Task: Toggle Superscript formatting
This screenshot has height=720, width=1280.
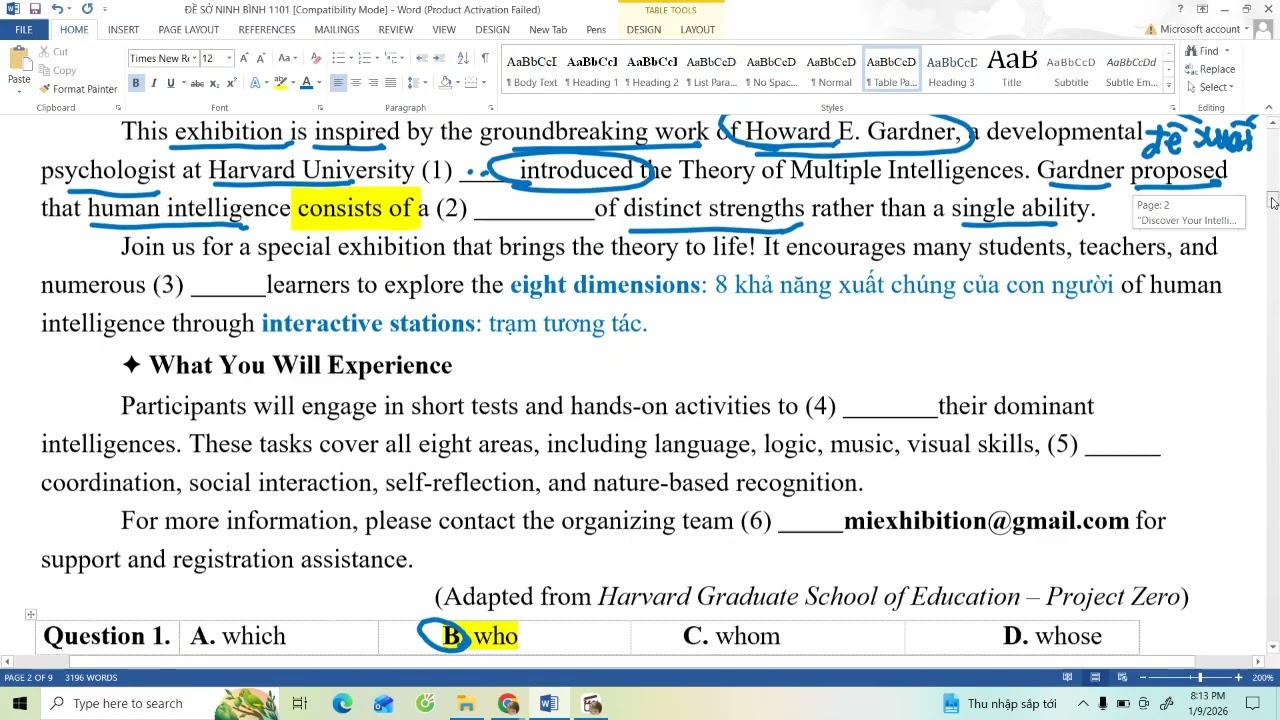Action: [232, 83]
